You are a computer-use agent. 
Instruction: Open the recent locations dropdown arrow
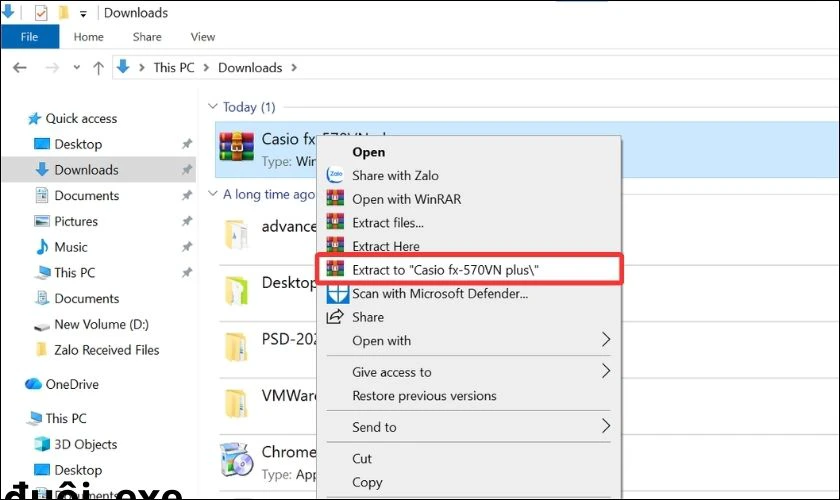tap(77, 68)
